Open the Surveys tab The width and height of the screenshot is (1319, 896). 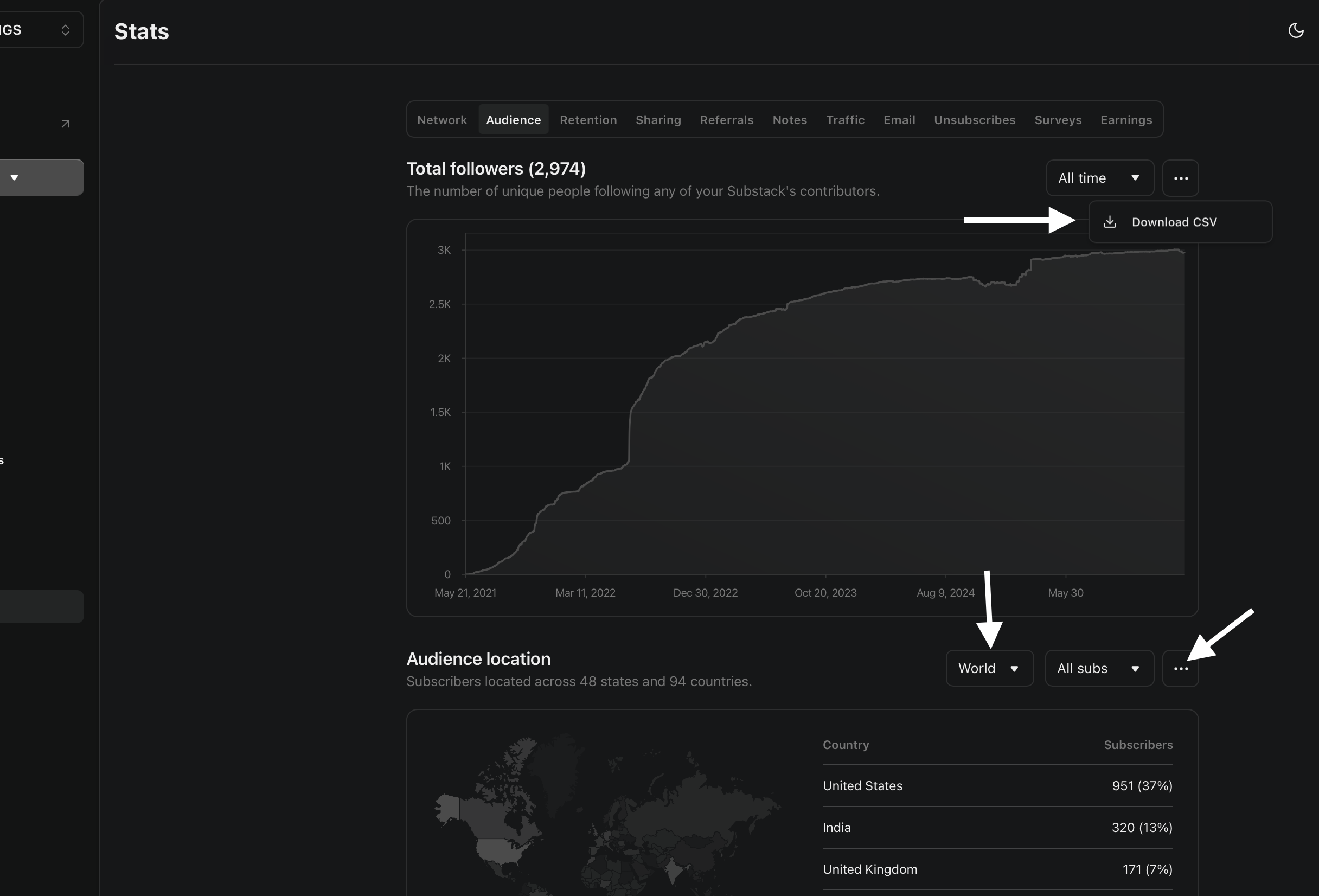tap(1058, 119)
